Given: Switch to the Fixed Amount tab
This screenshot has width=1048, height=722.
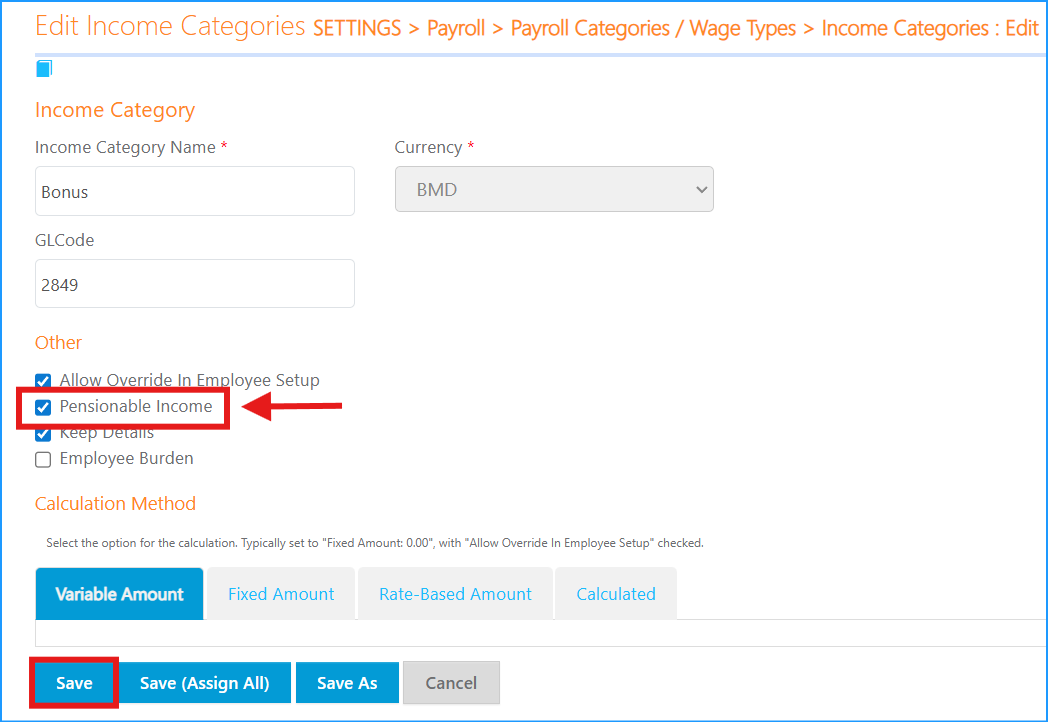Looking at the screenshot, I should tap(281, 594).
